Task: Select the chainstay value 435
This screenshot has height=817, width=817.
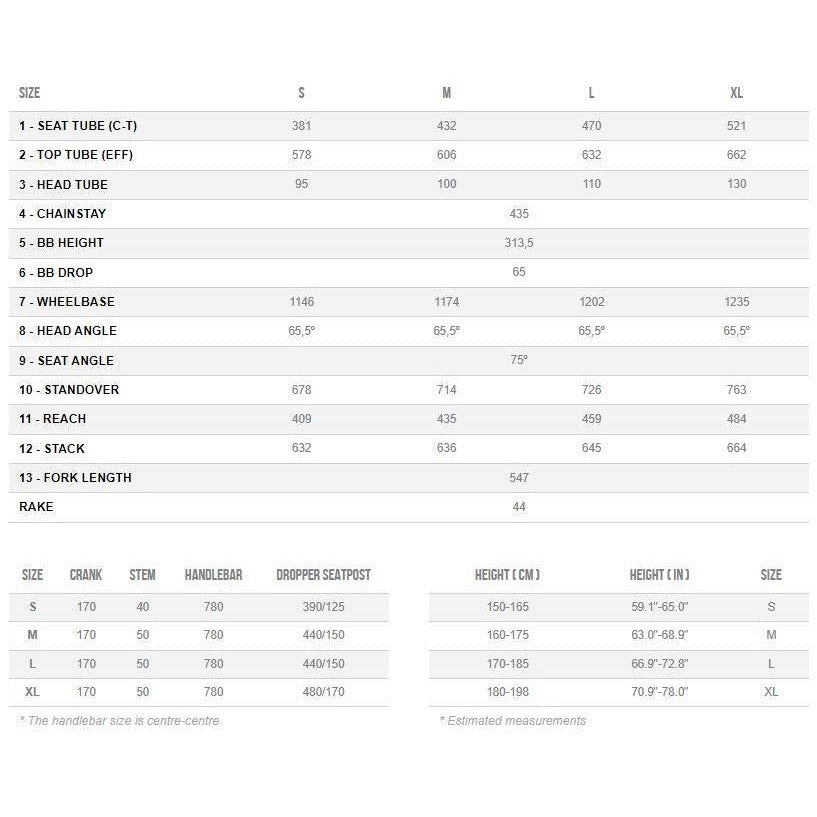Action: (518, 214)
